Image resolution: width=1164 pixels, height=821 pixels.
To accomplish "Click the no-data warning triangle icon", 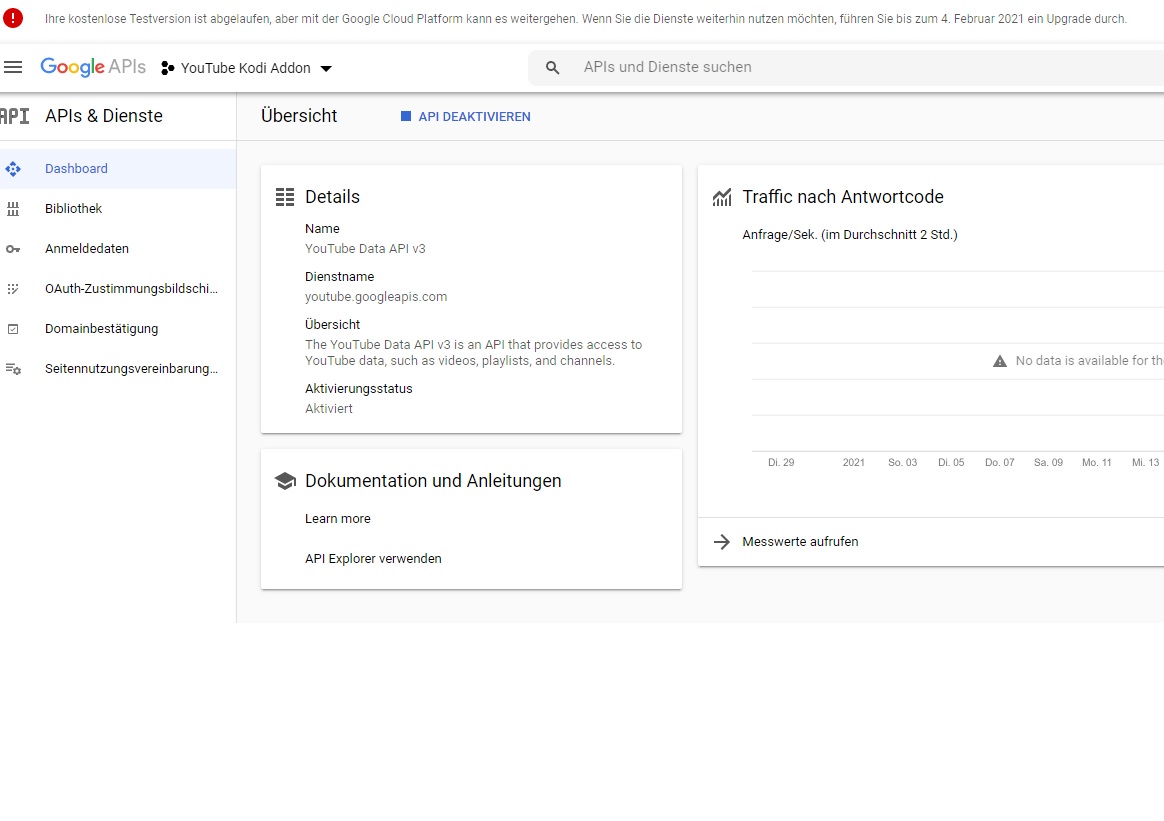I will pos(1000,361).
